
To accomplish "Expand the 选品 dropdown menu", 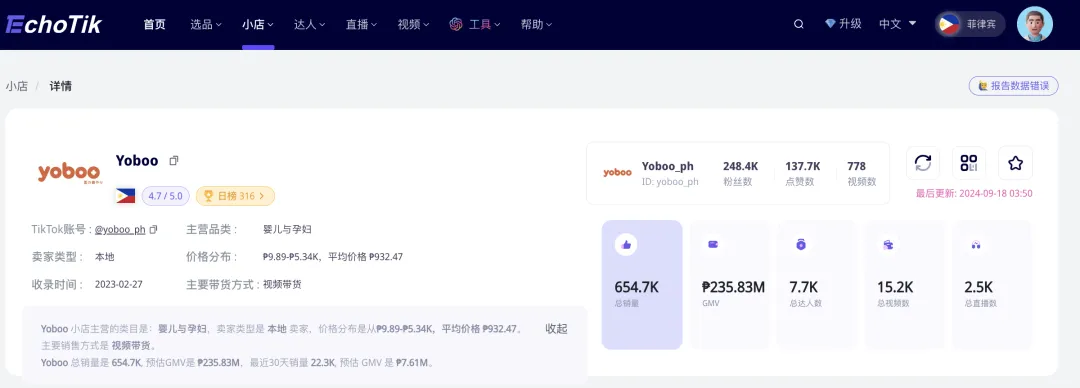I will pyautogui.click(x=206, y=24).
